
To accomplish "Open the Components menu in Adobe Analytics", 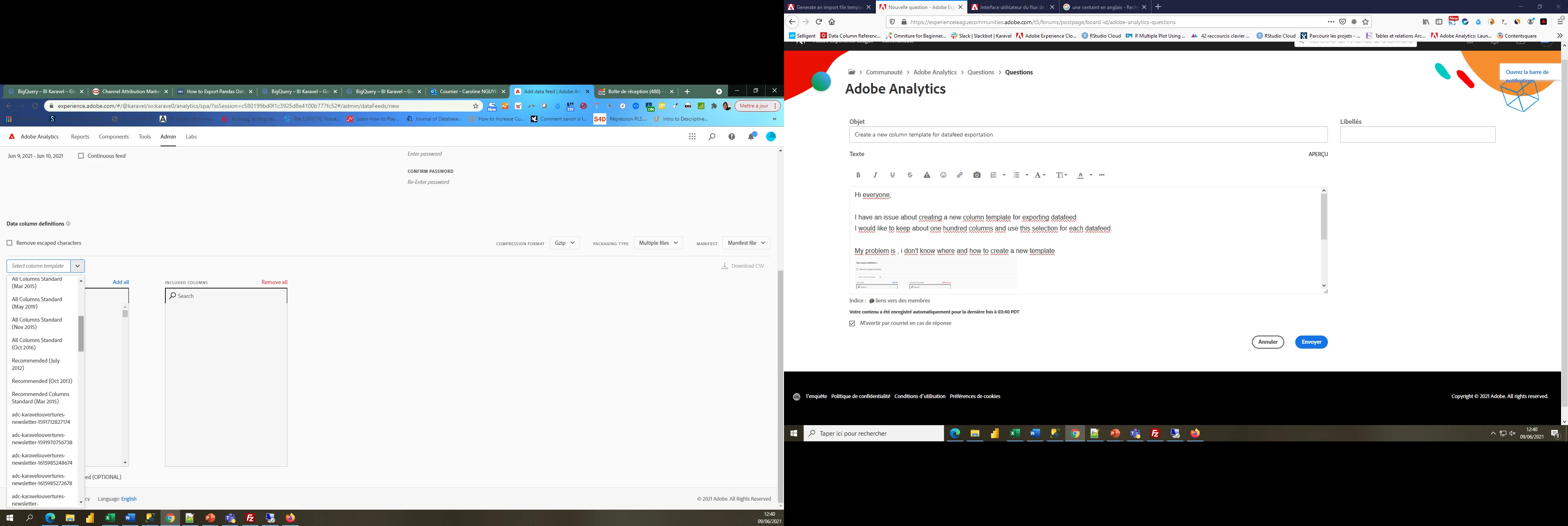I will point(114,137).
